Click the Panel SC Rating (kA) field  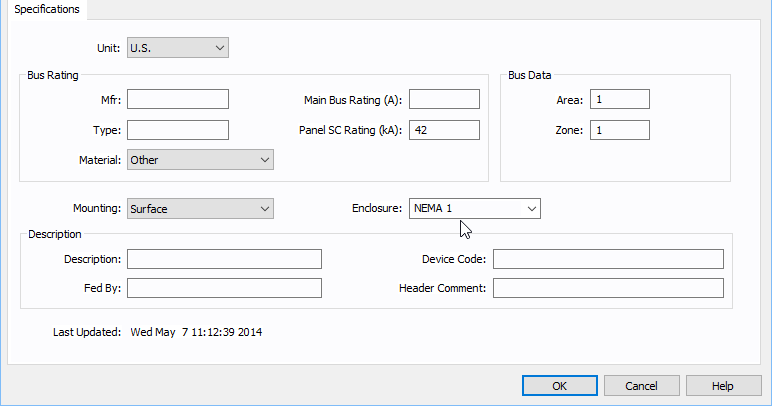tap(444, 130)
